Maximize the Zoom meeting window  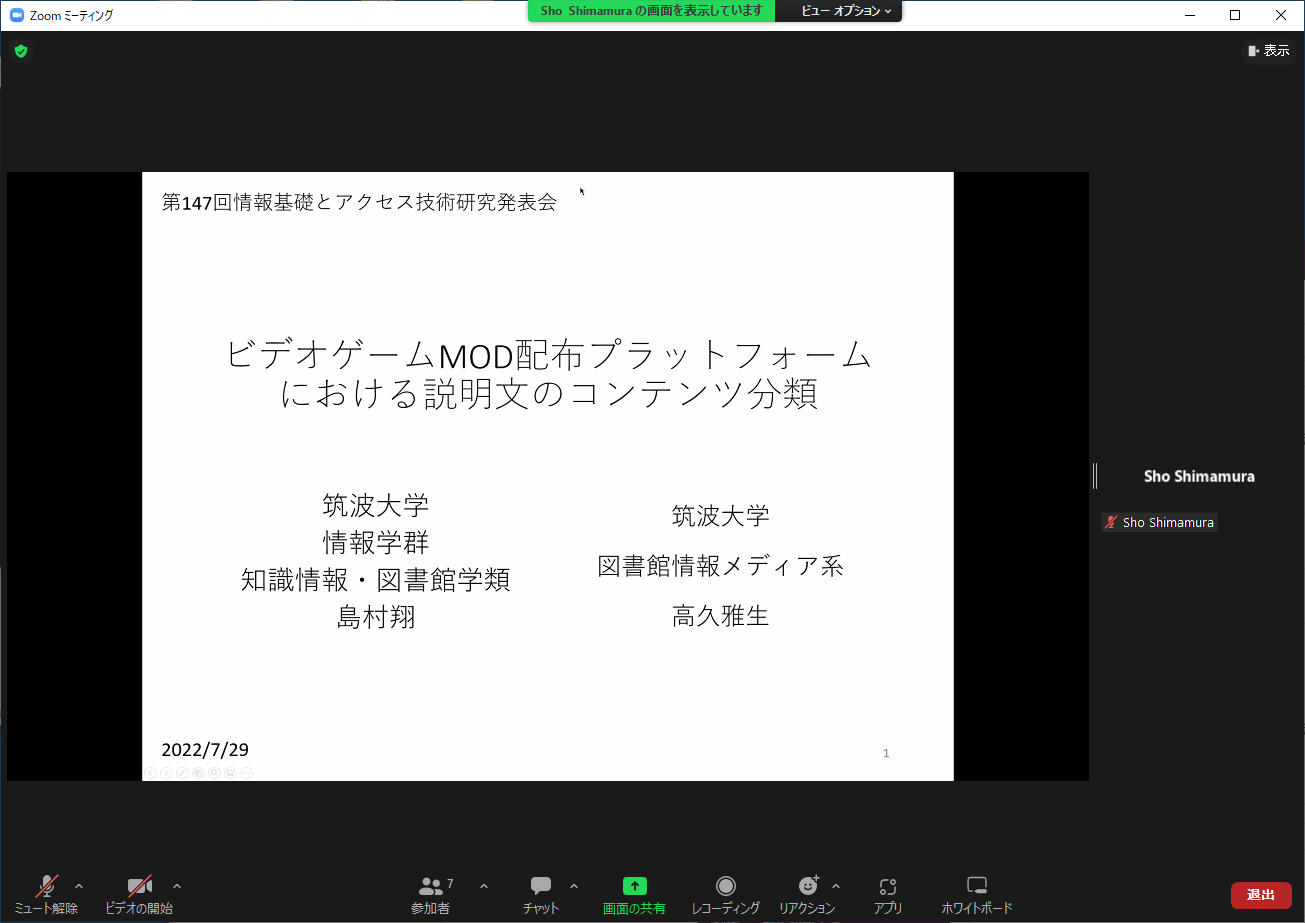(1235, 15)
